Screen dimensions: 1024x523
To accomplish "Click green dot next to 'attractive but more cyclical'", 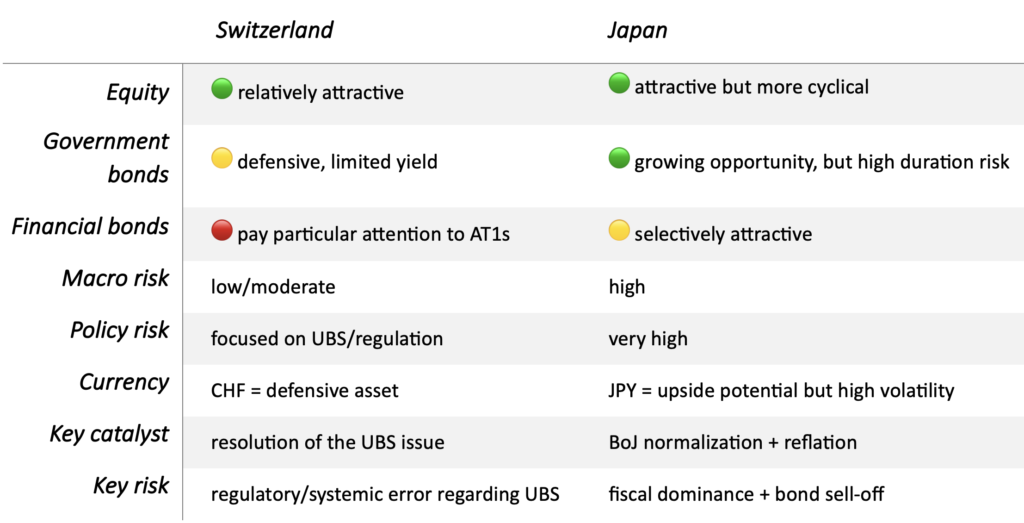I will 619,84.
